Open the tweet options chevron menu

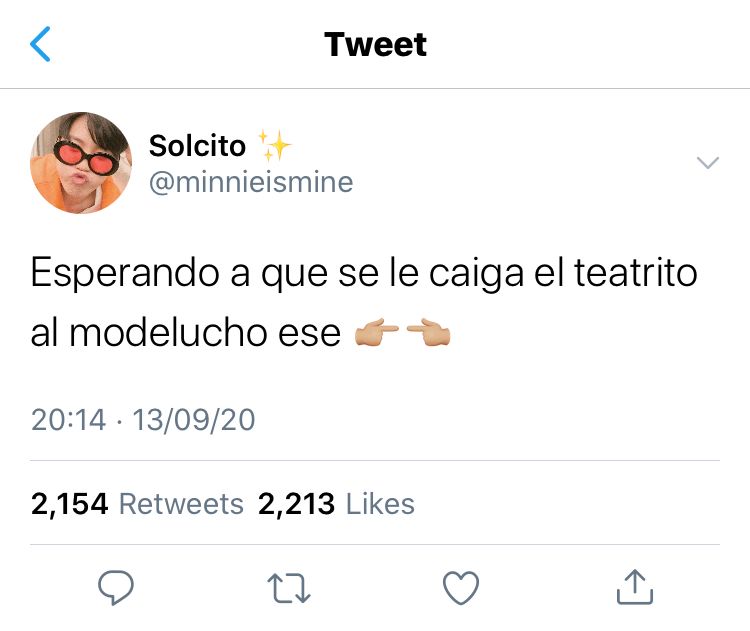pyautogui.click(x=708, y=163)
